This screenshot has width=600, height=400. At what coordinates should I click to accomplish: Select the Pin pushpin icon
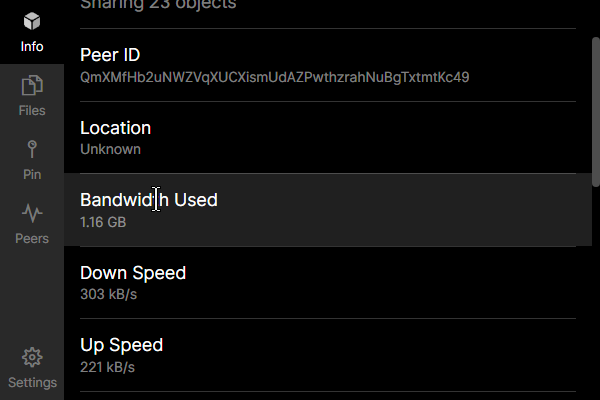pos(32,150)
